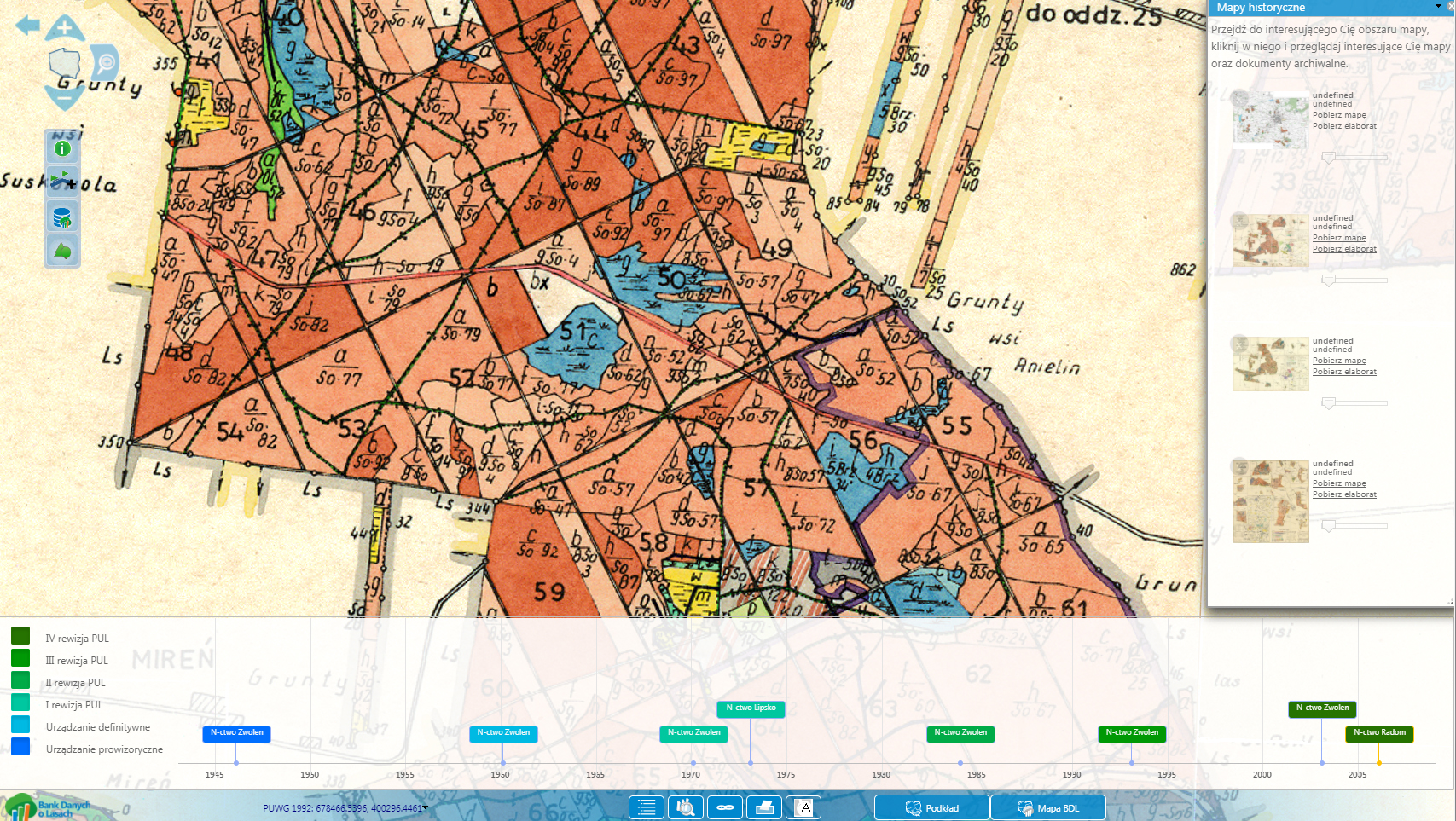Image resolution: width=1456 pixels, height=821 pixels.
Task: Click the I rewizja PUL color swatch
Action: (x=20, y=702)
